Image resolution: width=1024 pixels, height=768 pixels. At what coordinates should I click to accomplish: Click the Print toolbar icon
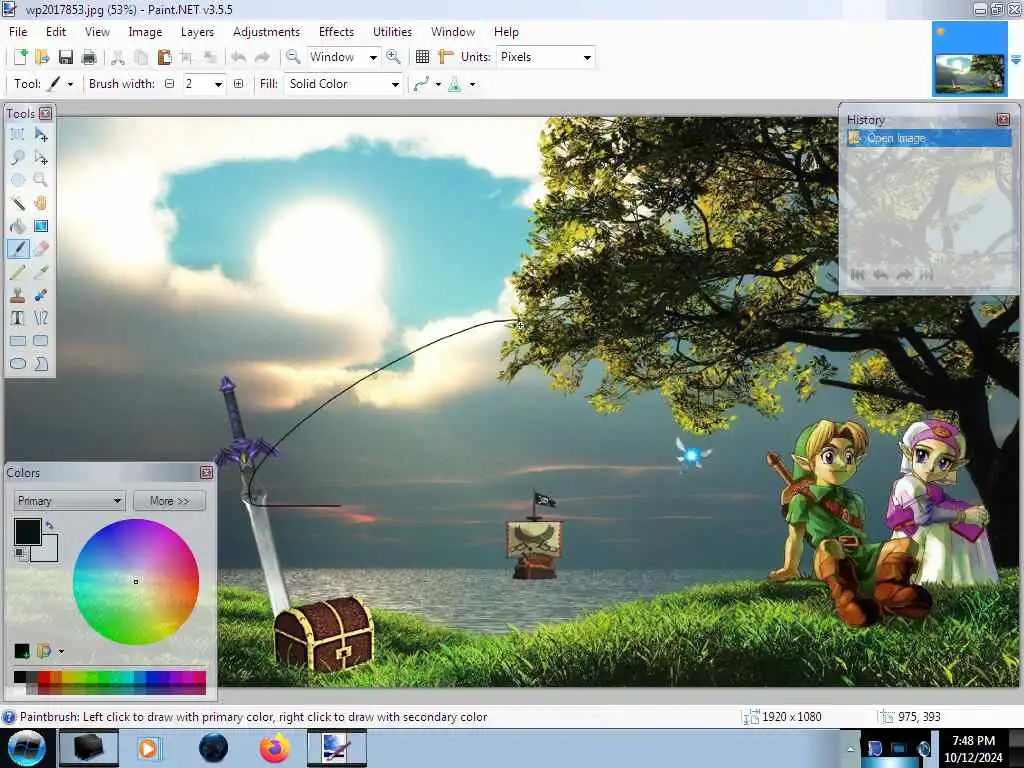89,57
